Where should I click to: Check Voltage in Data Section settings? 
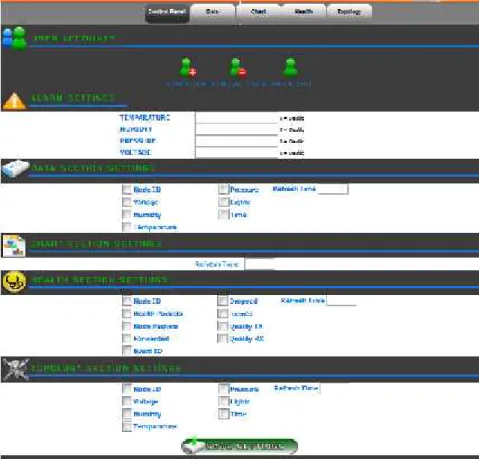(127, 202)
